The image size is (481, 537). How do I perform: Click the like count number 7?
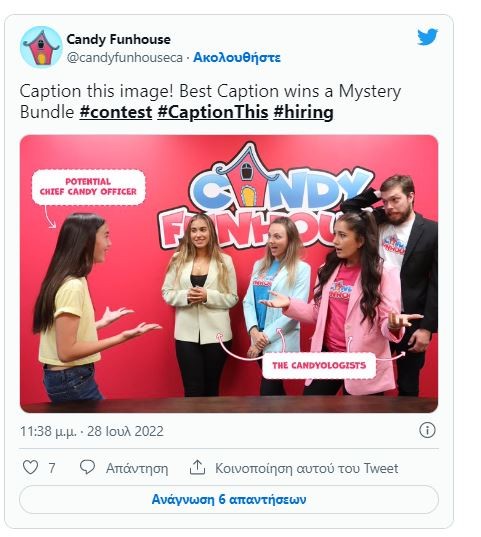(52, 468)
